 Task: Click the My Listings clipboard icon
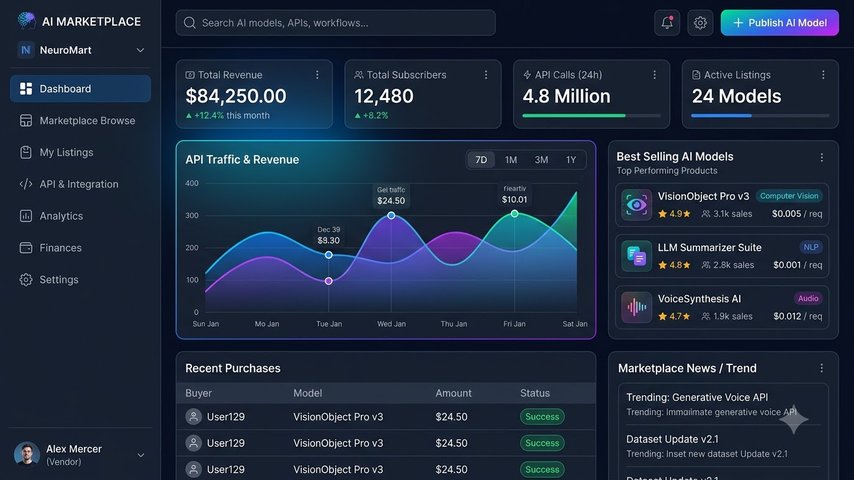[26, 152]
